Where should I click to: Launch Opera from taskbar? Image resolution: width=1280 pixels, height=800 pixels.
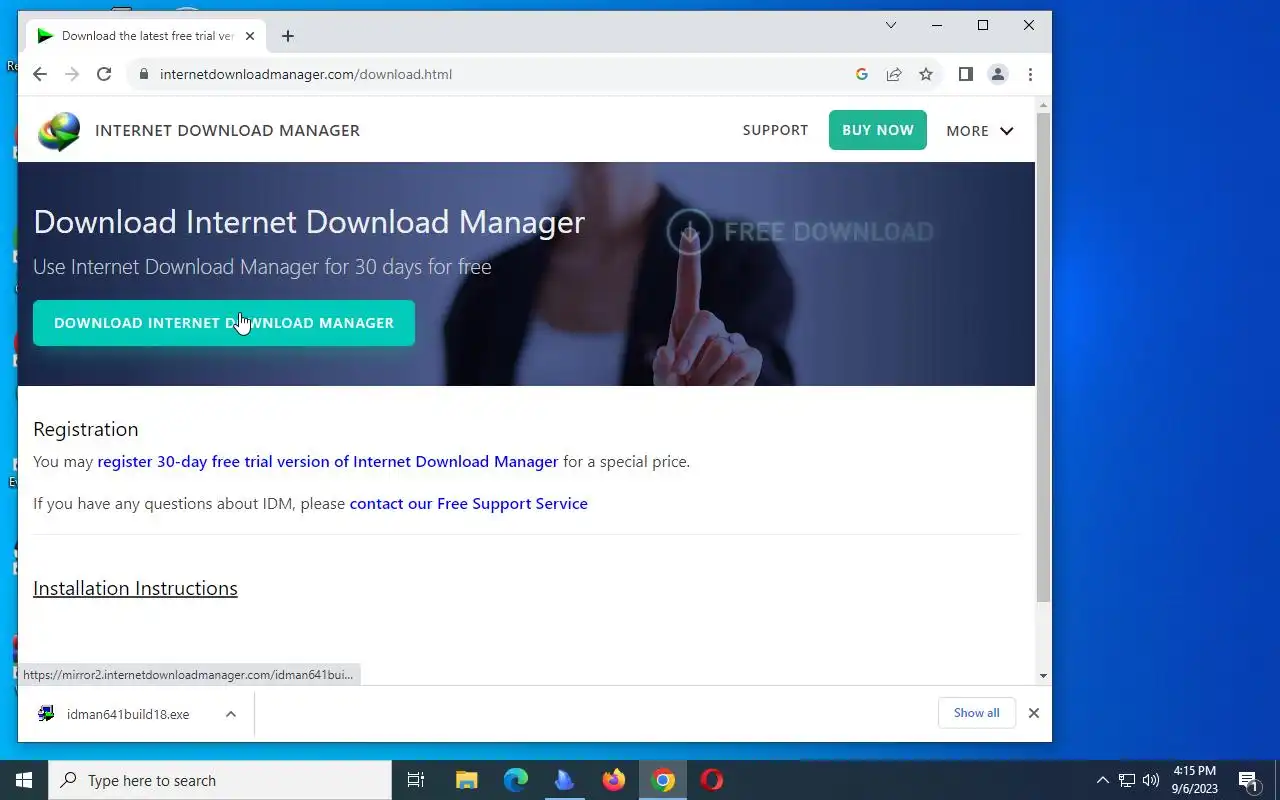(712, 780)
